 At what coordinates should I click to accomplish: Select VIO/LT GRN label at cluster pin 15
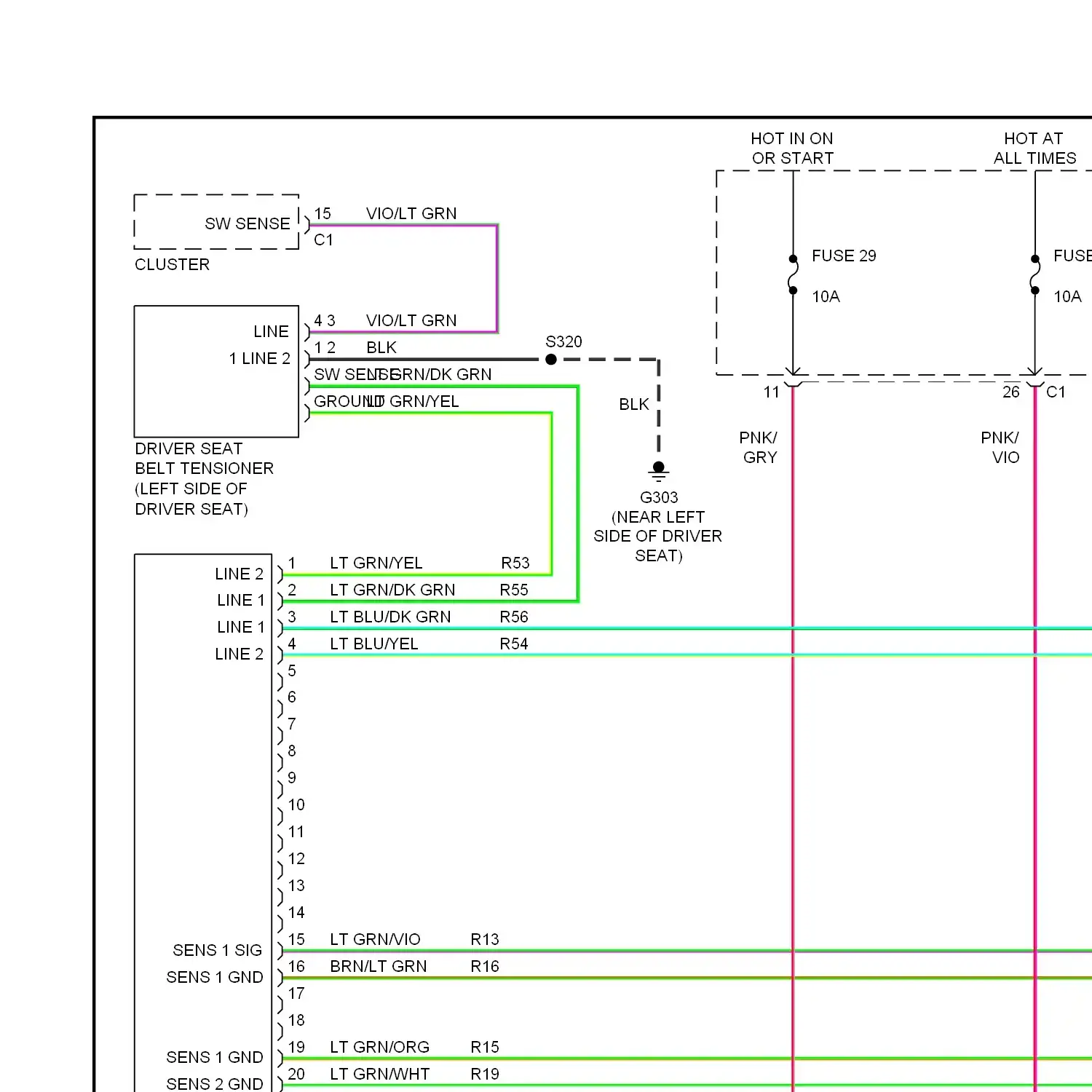[411, 213]
